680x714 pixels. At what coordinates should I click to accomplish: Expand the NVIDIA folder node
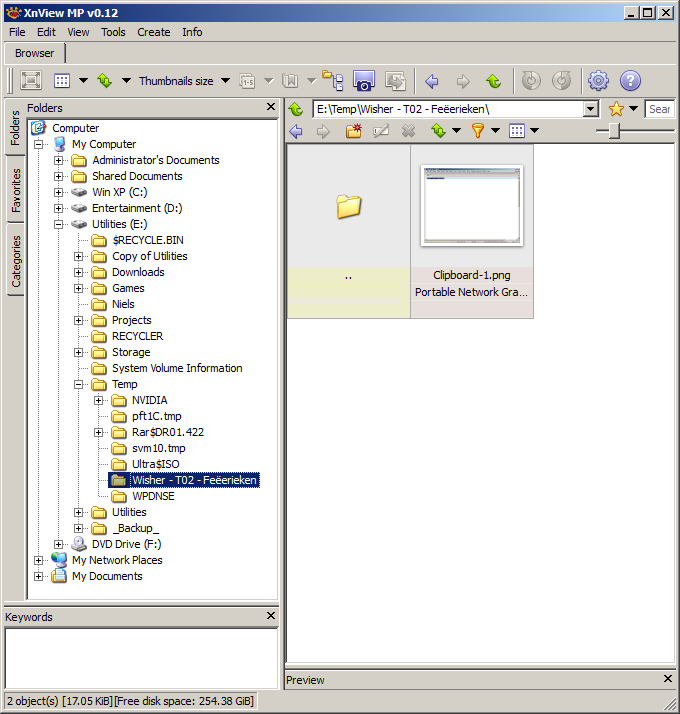(x=98, y=401)
